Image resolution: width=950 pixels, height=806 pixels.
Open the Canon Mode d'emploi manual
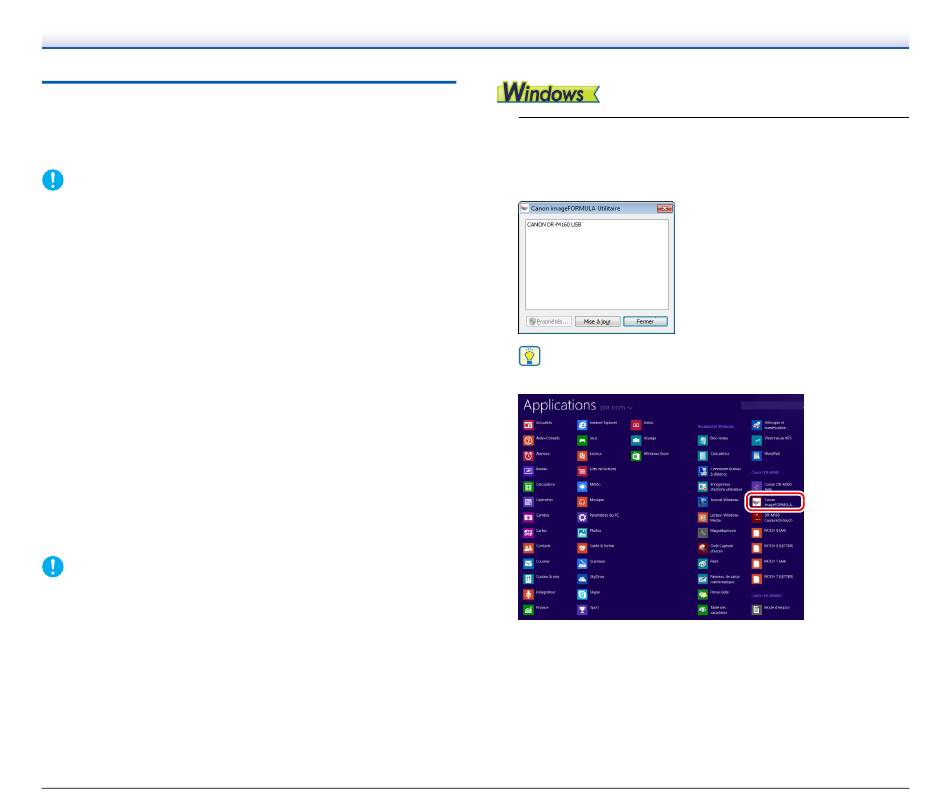[771, 610]
